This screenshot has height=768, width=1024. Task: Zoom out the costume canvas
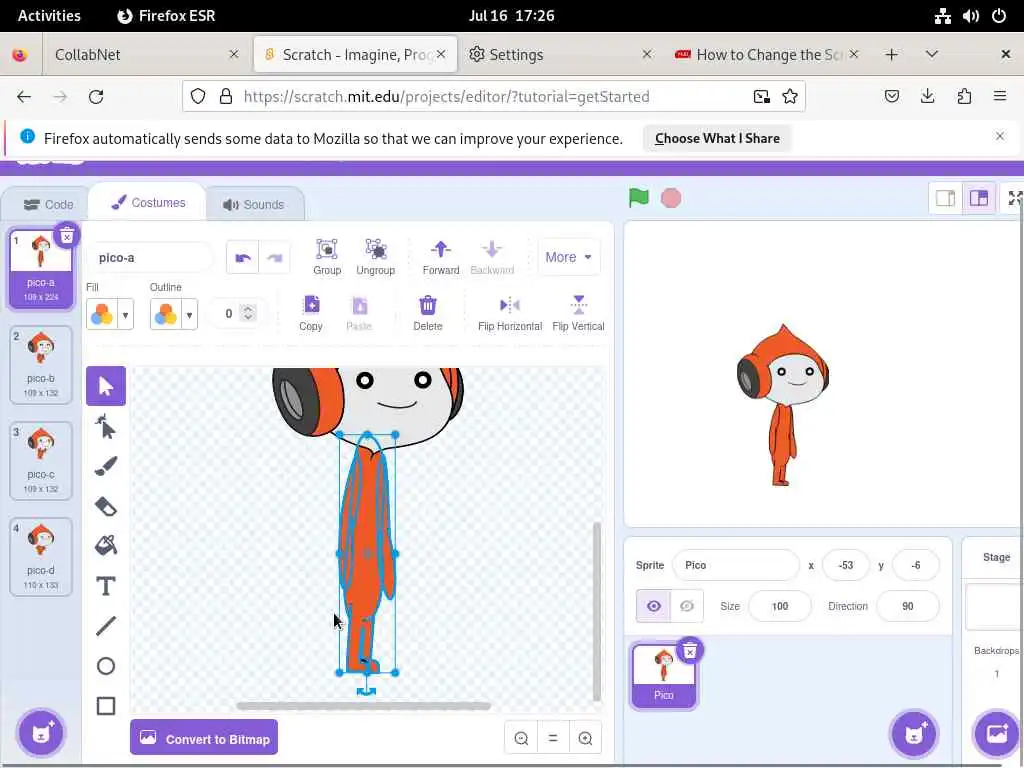pos(521,738)
